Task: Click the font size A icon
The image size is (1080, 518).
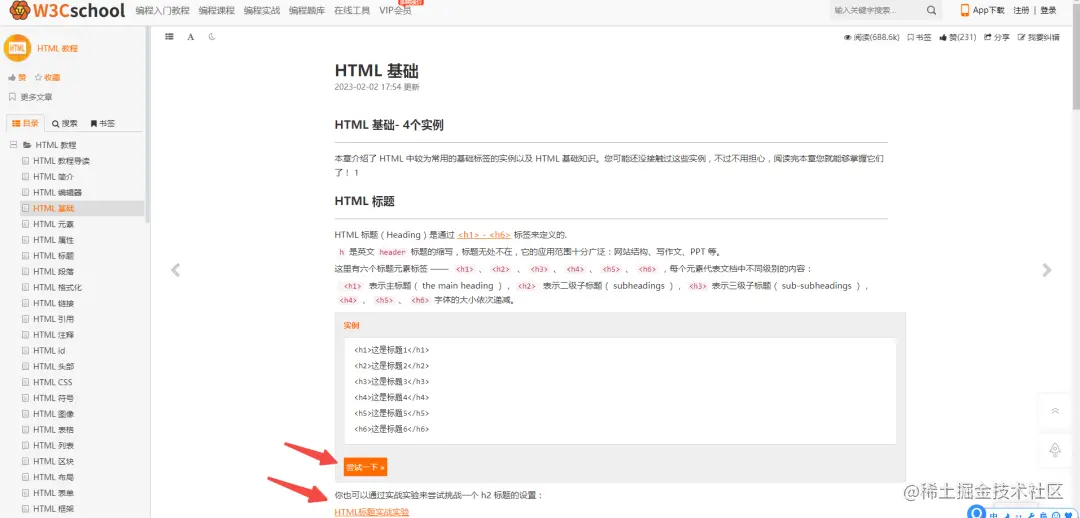Action: [x=191, y=37]
